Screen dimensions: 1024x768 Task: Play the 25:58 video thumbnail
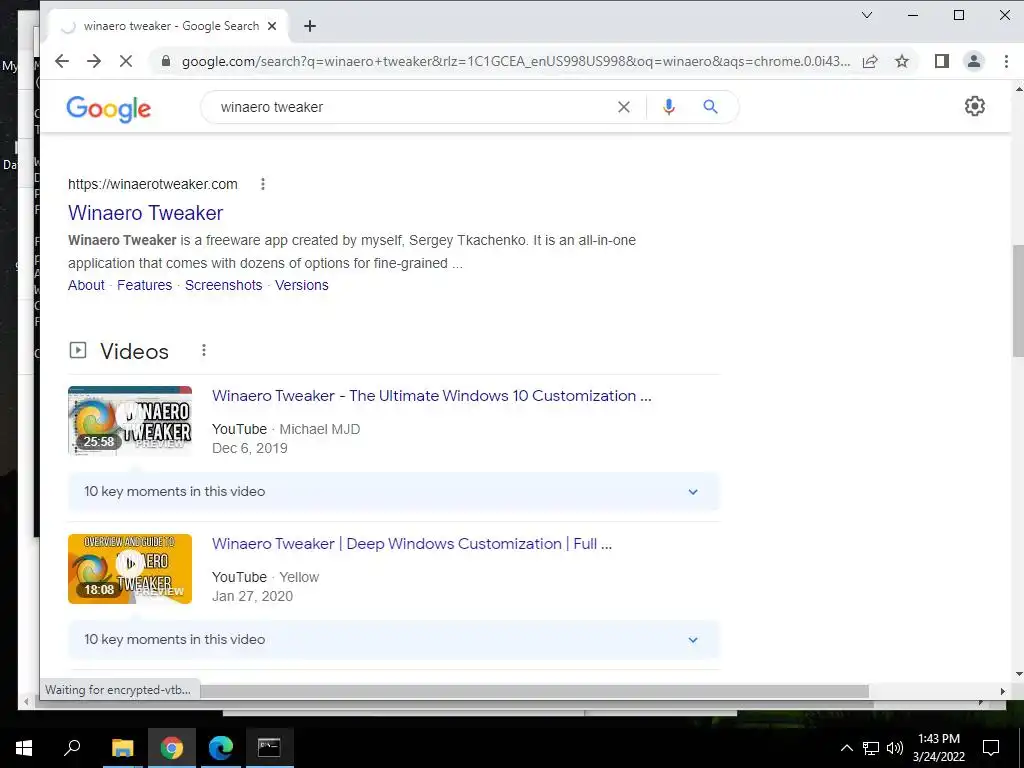click(x=130, y=421)
